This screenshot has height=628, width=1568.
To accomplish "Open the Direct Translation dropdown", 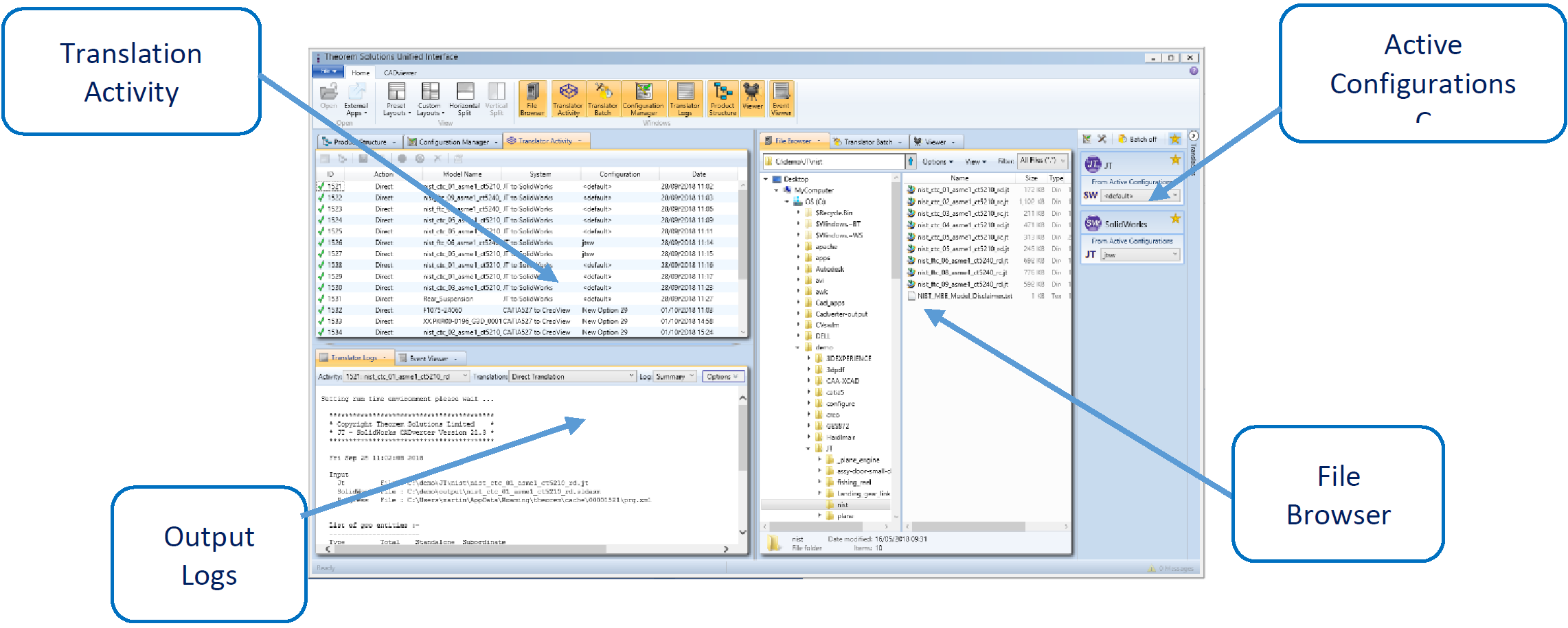I will click(x=573, y=377).
